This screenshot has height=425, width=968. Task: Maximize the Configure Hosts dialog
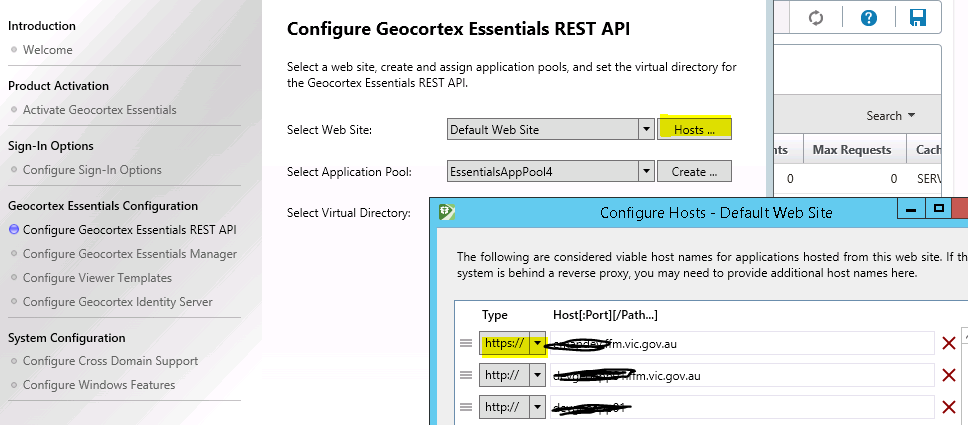pos(939,210)
